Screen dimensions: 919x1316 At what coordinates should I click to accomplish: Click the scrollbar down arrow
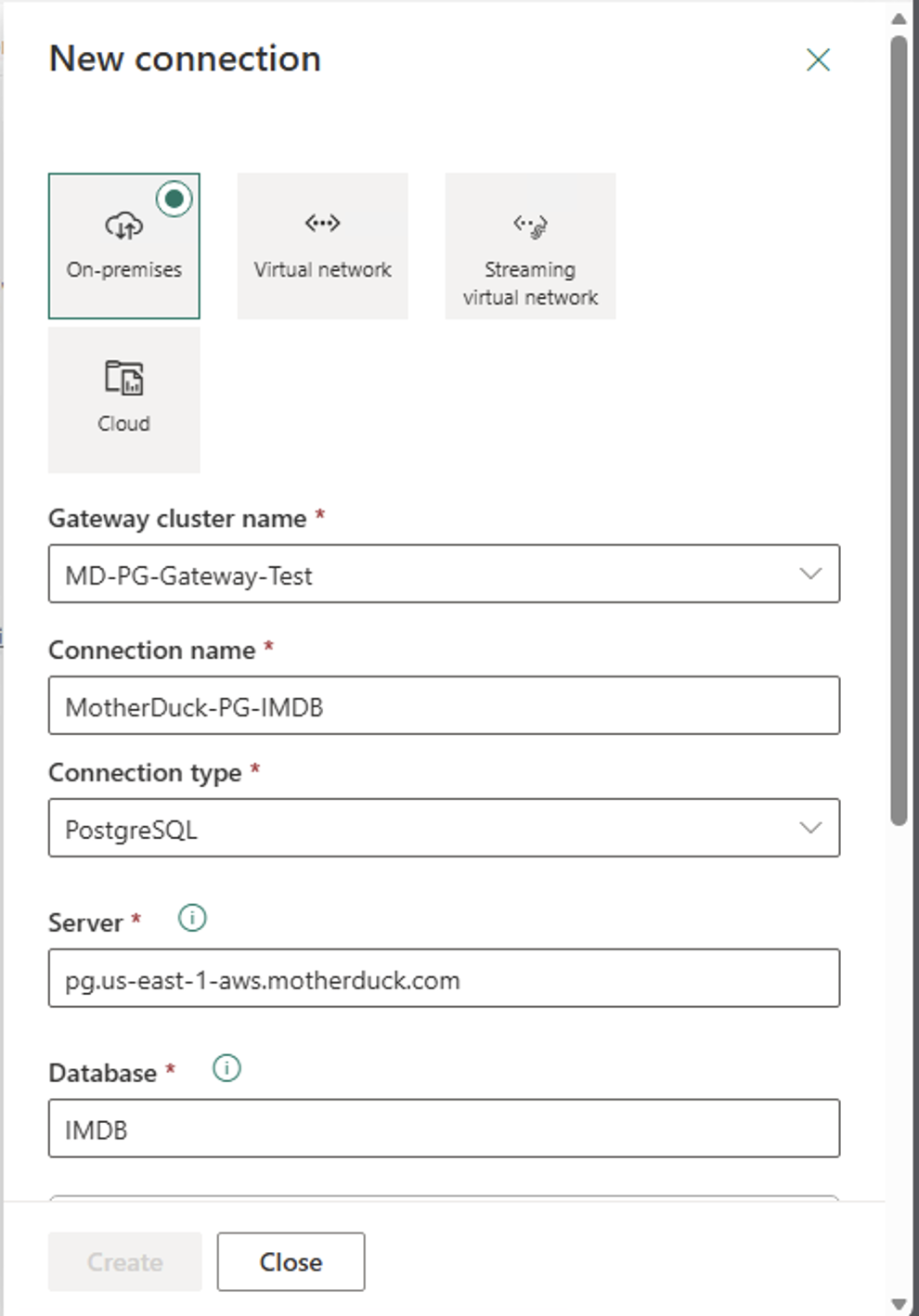point(899,1304)
